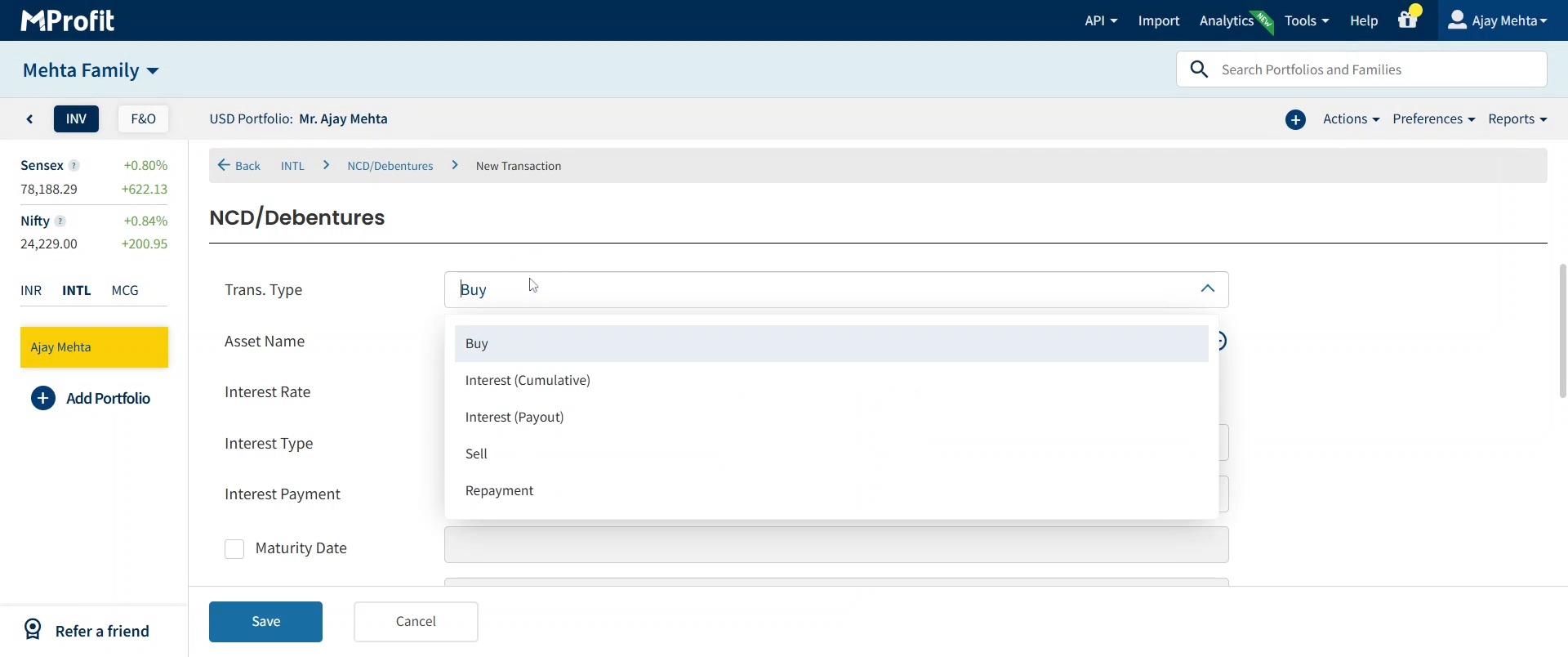1568x657 pixels.
Task: Click Back in the breadcrumb
Action: tap(247, 166)
